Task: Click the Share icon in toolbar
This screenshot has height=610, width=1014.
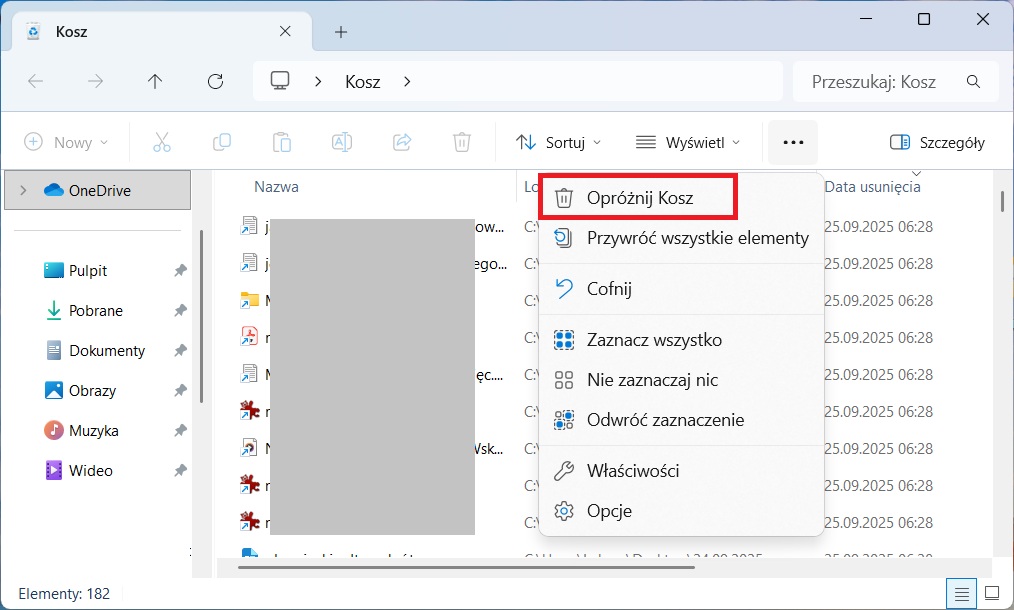Action: 402,143
